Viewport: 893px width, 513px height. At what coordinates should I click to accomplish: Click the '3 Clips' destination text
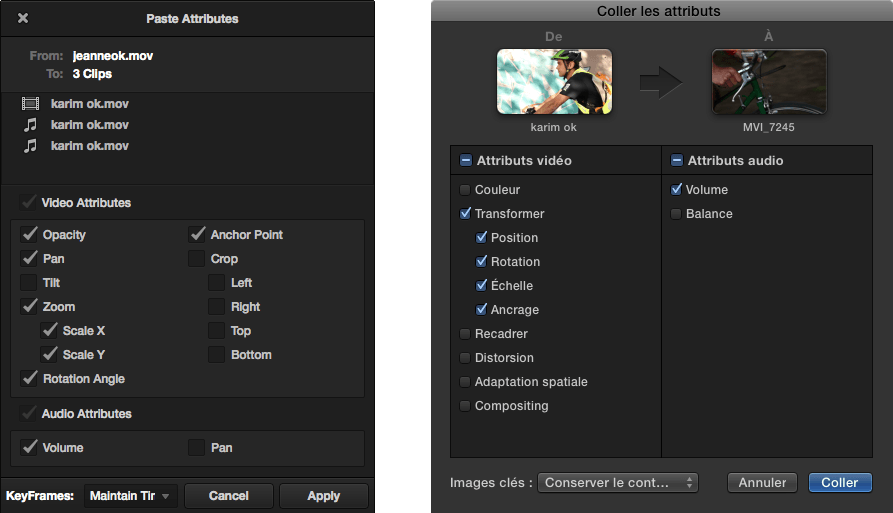coord(92,74)
